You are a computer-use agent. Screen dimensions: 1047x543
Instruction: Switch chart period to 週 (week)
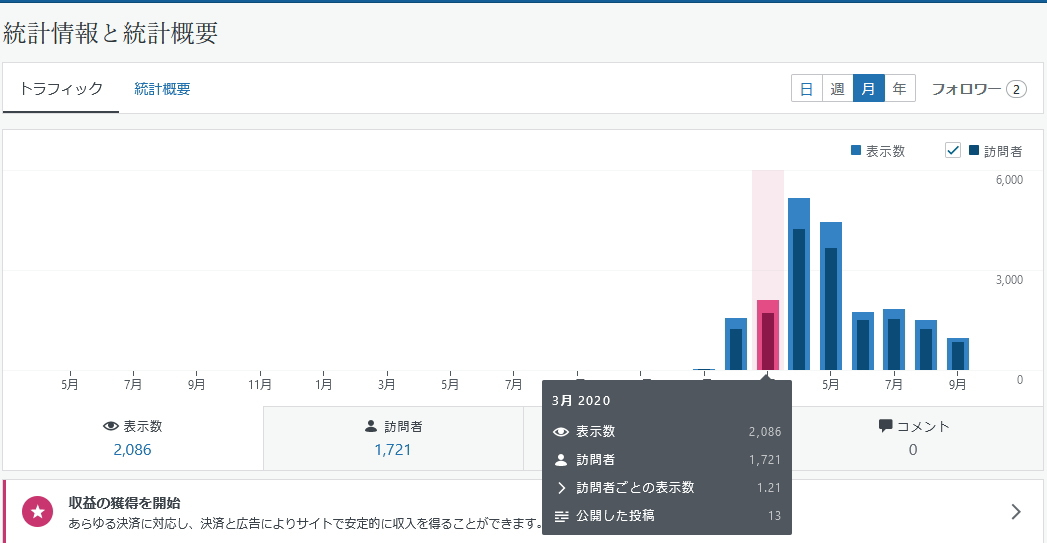click(837, 89)
